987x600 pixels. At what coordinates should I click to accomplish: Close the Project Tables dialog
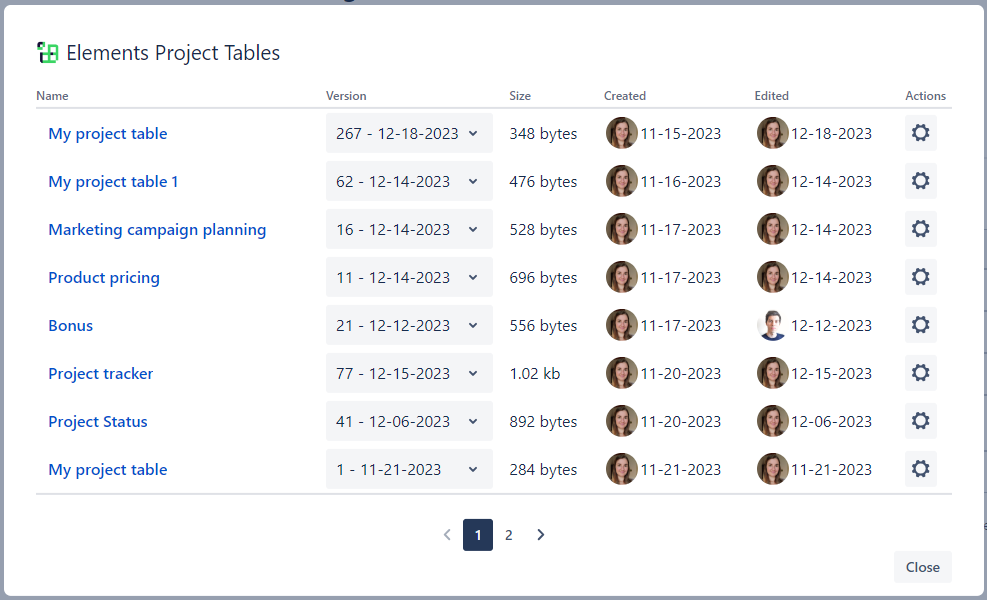coord(922,567)
